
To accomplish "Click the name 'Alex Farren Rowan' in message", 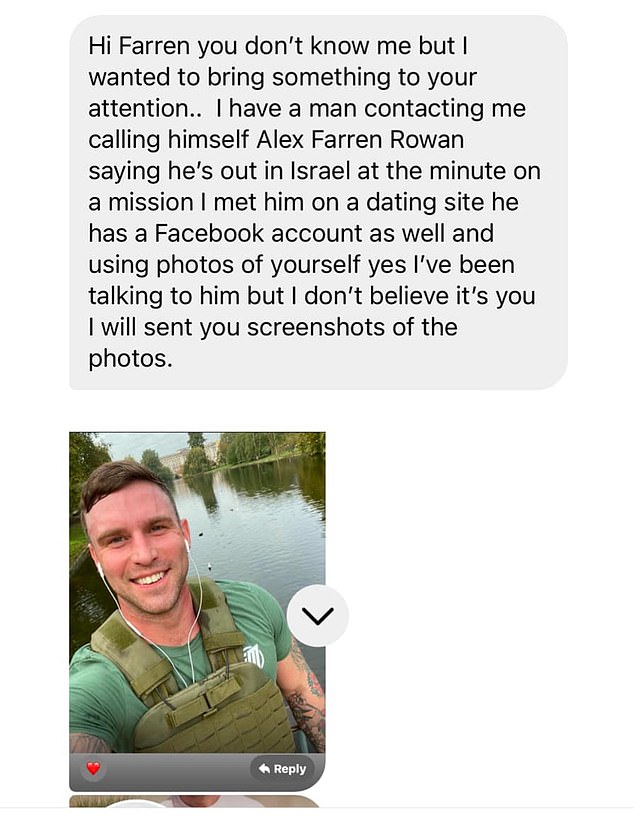I will 360,140.
